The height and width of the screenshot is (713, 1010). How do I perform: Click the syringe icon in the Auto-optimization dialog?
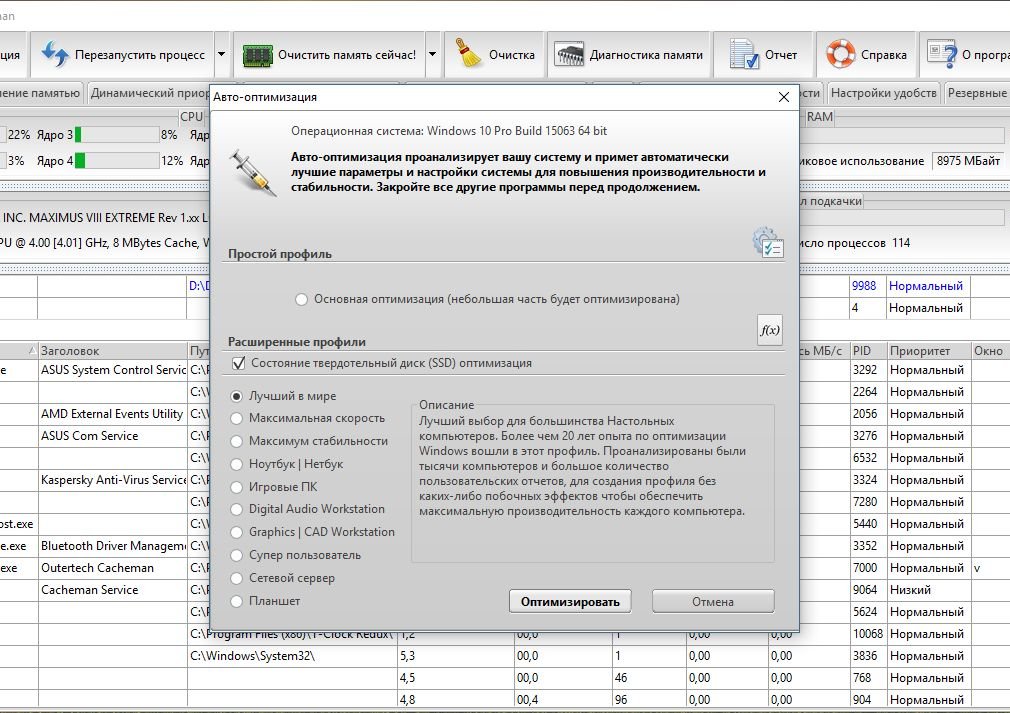pyautogui.click(x=252, y=173)
